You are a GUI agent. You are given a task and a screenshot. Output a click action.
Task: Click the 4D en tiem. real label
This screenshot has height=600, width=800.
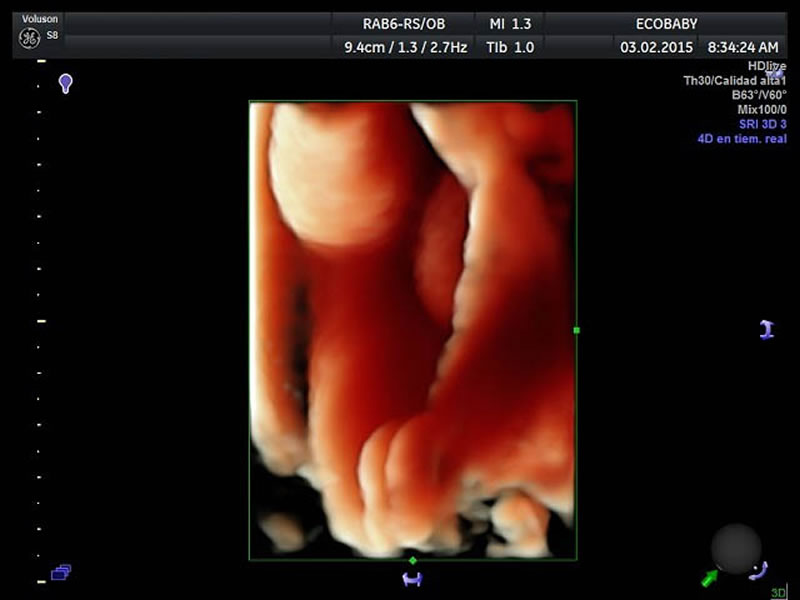pyautogui.click(x=741, y=138)
